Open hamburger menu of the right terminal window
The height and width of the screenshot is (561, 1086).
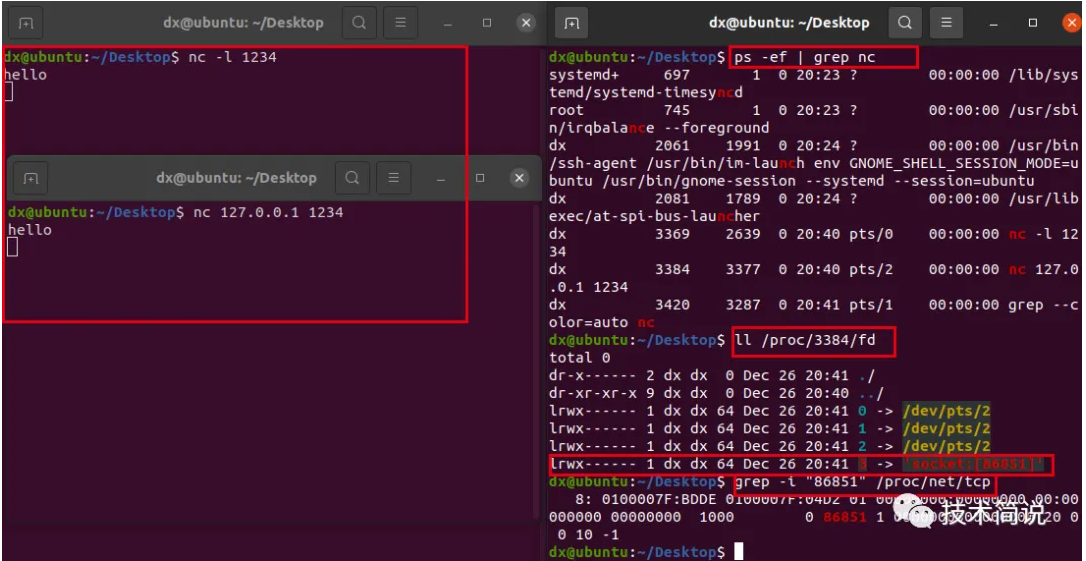tap(947, 22)
